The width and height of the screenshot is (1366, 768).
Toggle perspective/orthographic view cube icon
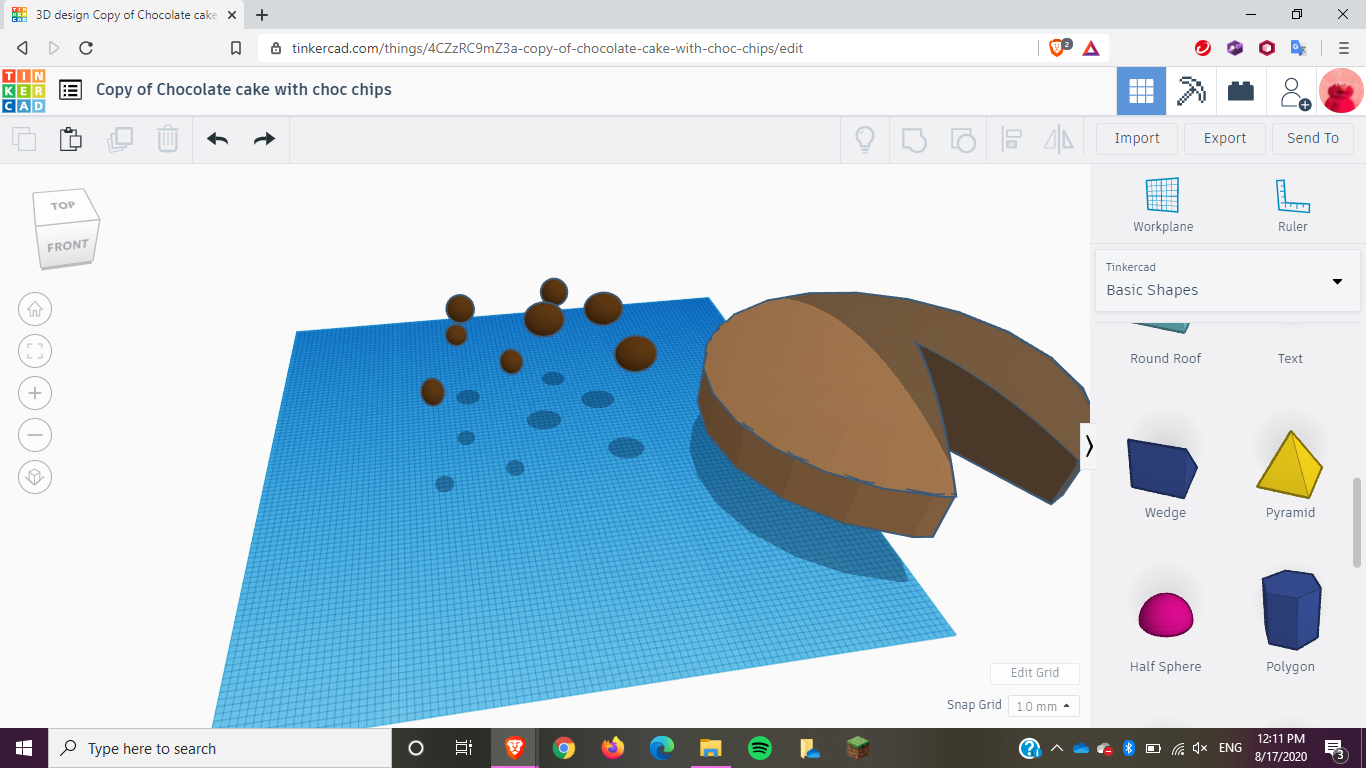(x=35, y=477)
